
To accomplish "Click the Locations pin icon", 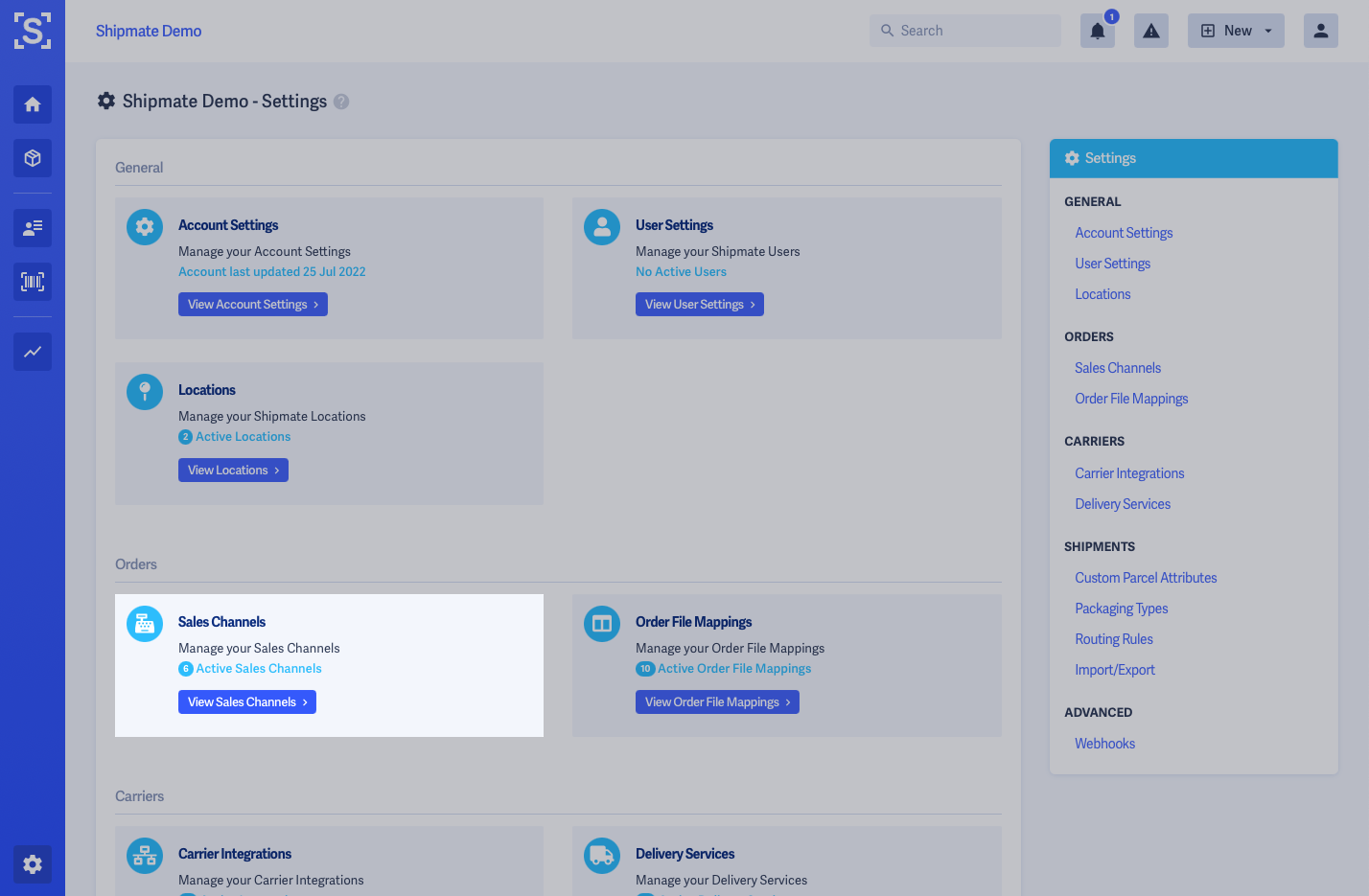I will point(145,392).
